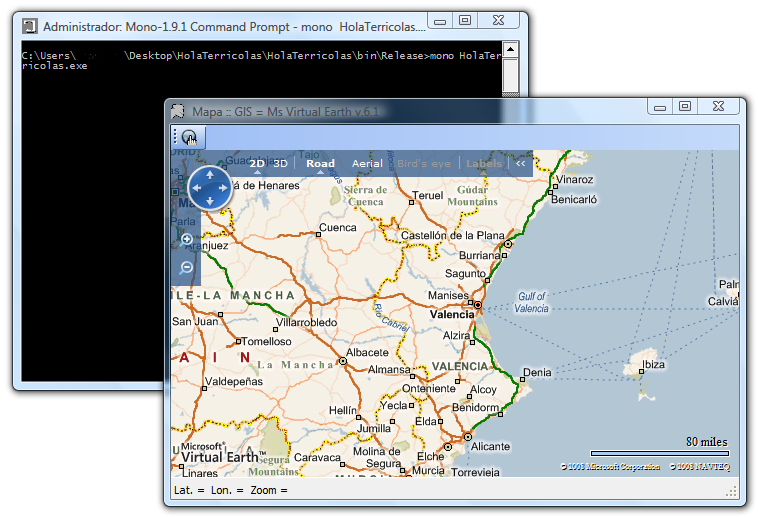Click Teruel label on map
Image resolution: width=758 pixels, height=517 pixels.
click(x=427, y=195)
